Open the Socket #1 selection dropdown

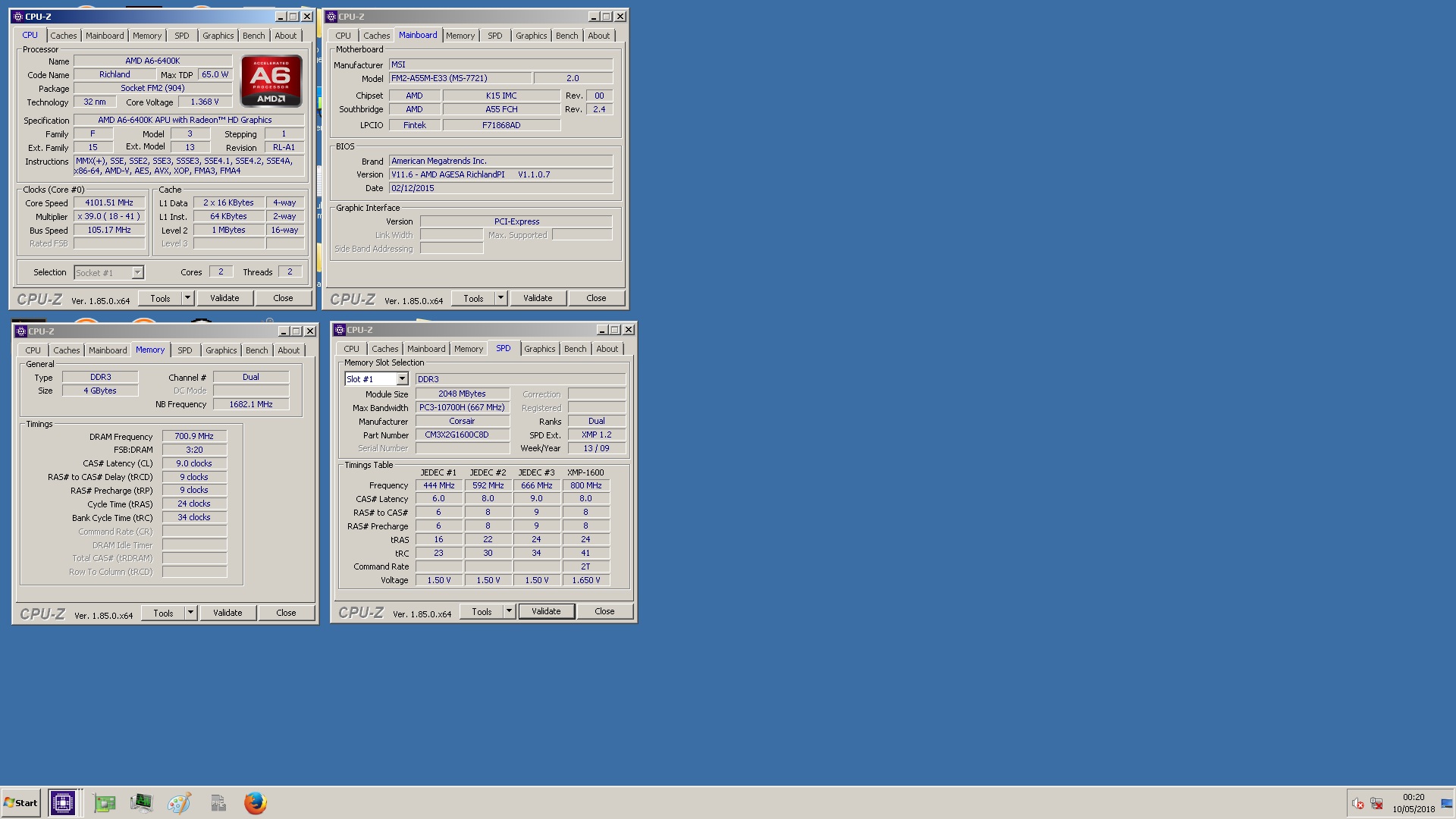point(137,272)
